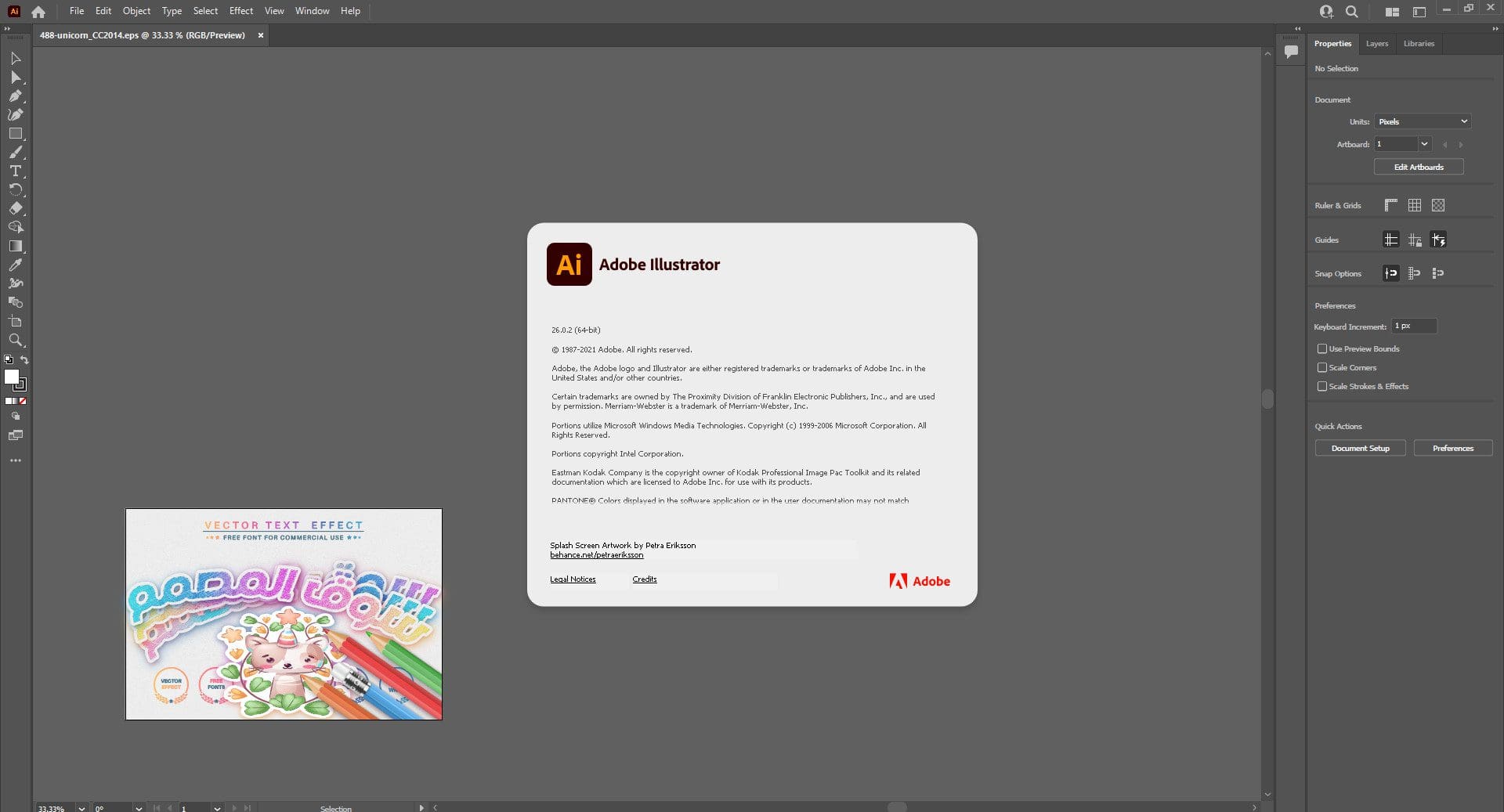Toggle Show Guides icon

point(1391,240)
